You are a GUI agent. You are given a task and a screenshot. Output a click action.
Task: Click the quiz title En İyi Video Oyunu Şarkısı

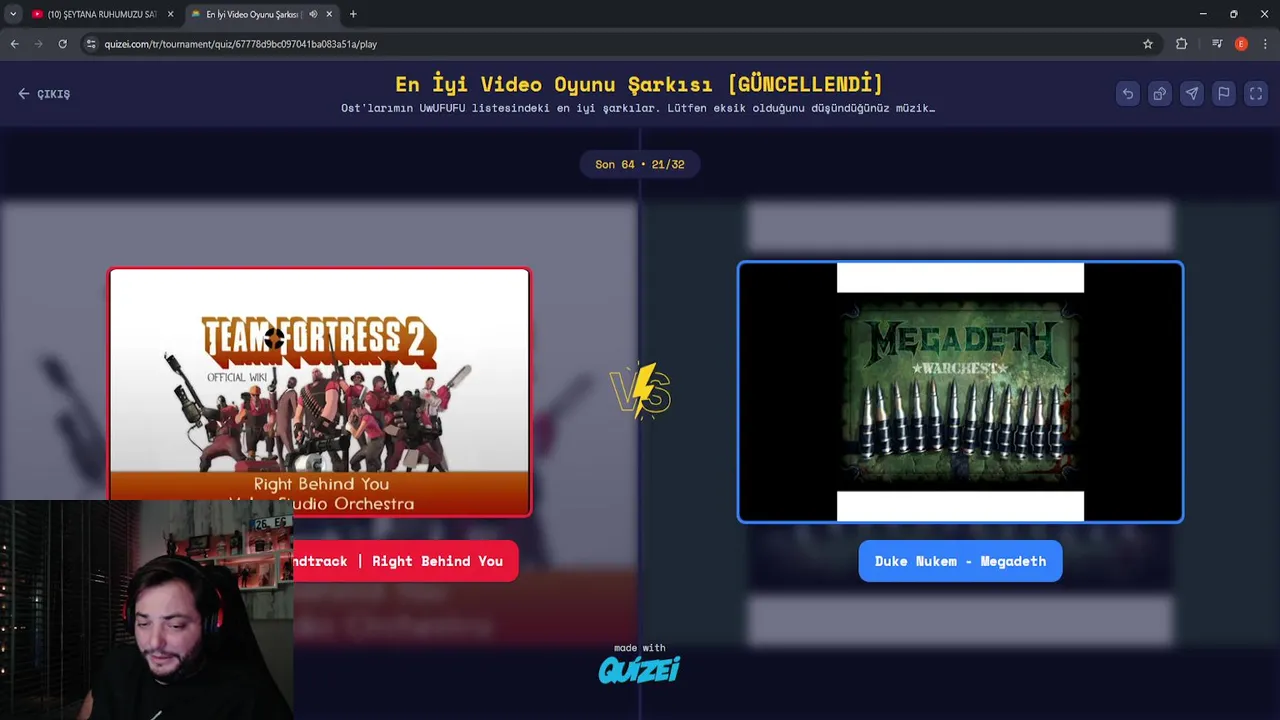click(x=639, y=84)
